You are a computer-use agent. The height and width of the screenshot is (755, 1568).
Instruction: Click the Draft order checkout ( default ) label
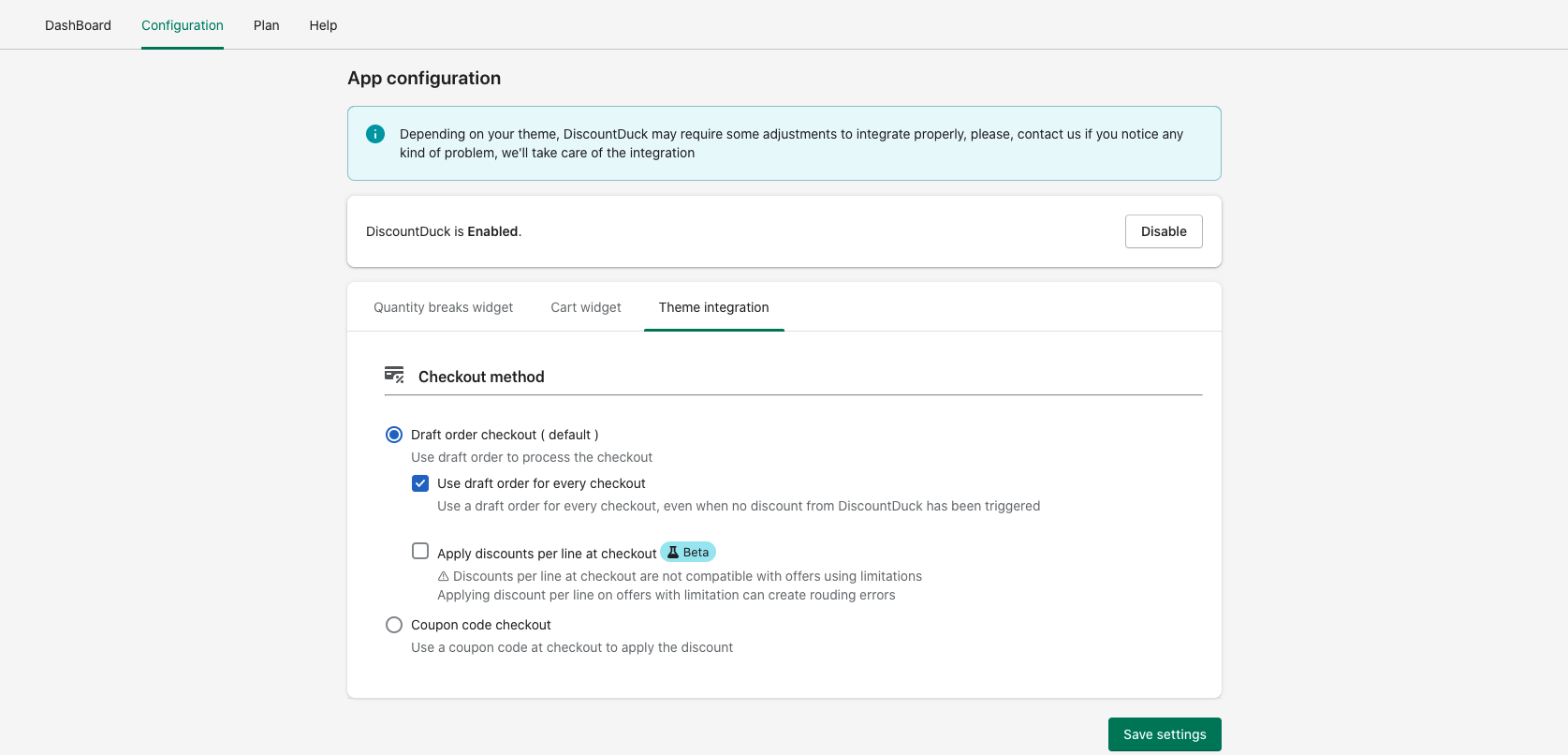click(x=505, y=435)
